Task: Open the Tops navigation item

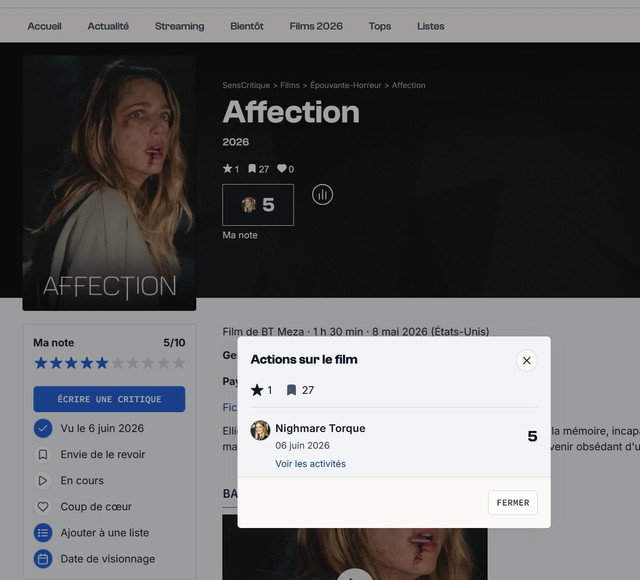Action: point(380,26)
